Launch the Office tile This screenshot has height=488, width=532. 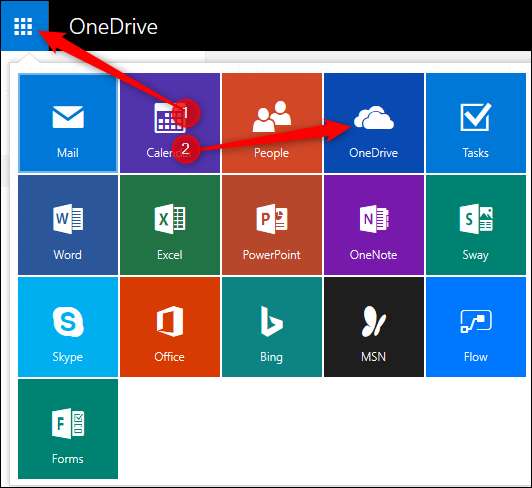click(170, 327)
